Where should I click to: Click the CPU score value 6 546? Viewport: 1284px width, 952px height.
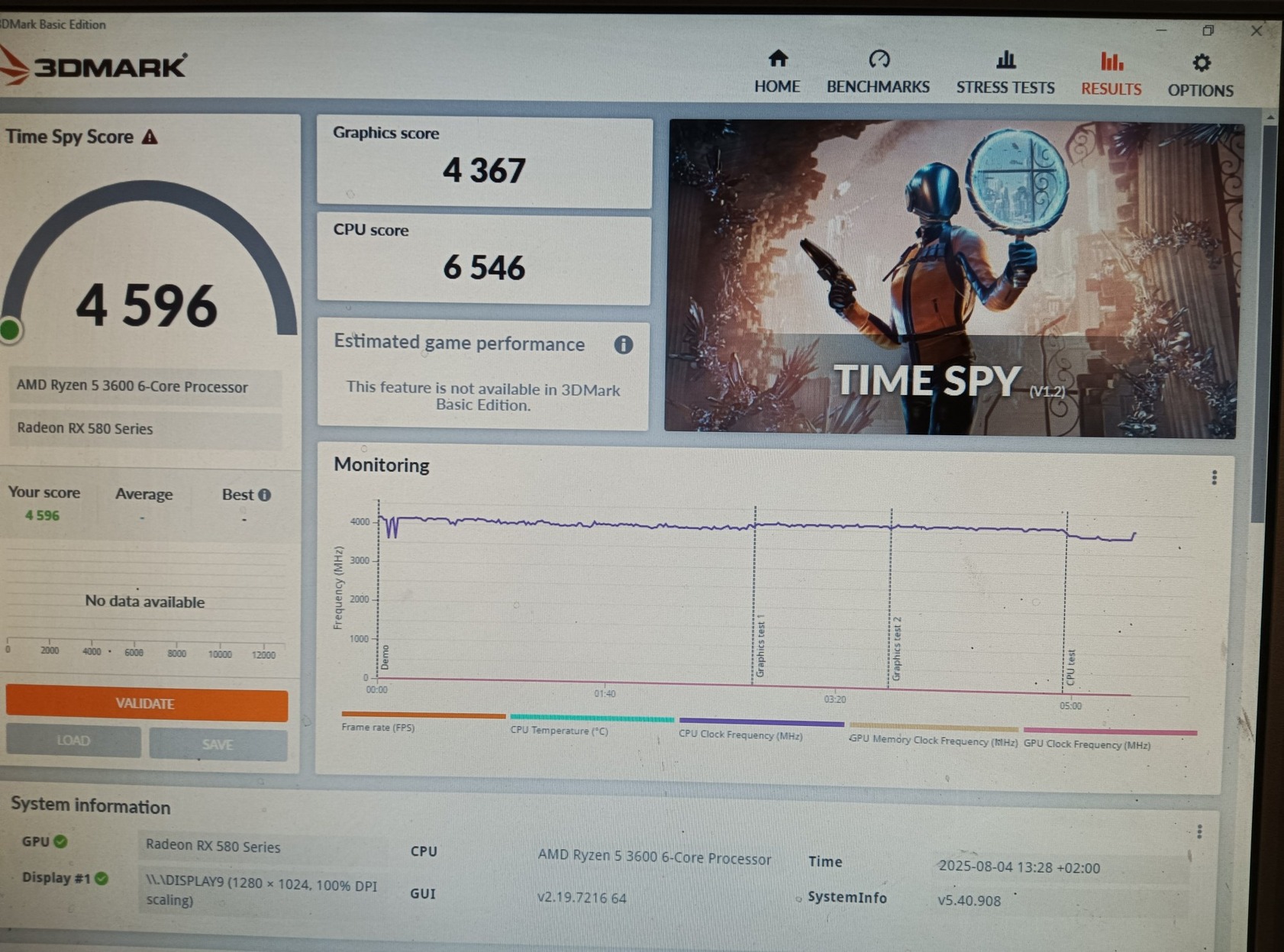coord(485,267)
